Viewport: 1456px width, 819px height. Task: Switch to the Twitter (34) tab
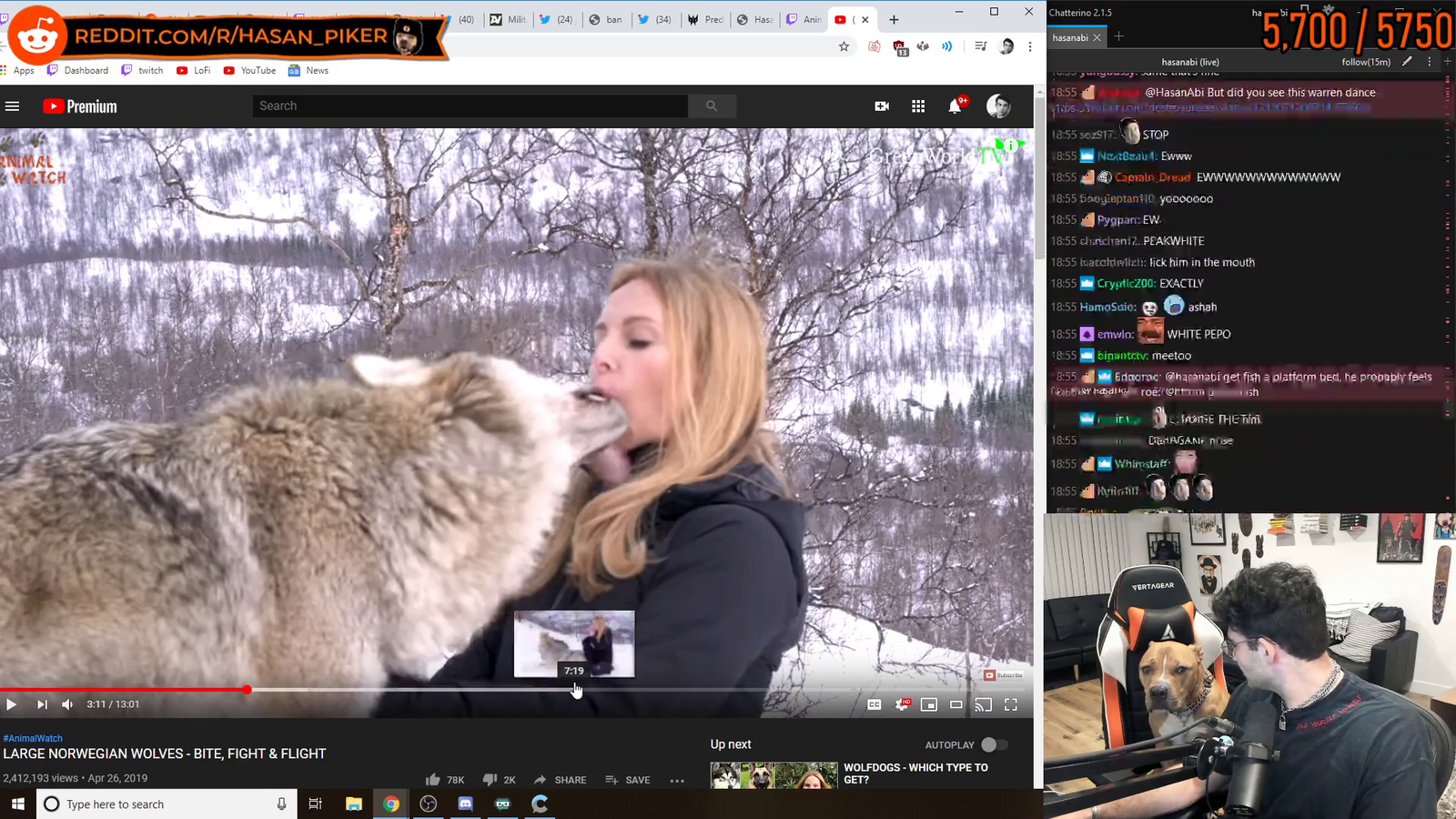[655, 19]
